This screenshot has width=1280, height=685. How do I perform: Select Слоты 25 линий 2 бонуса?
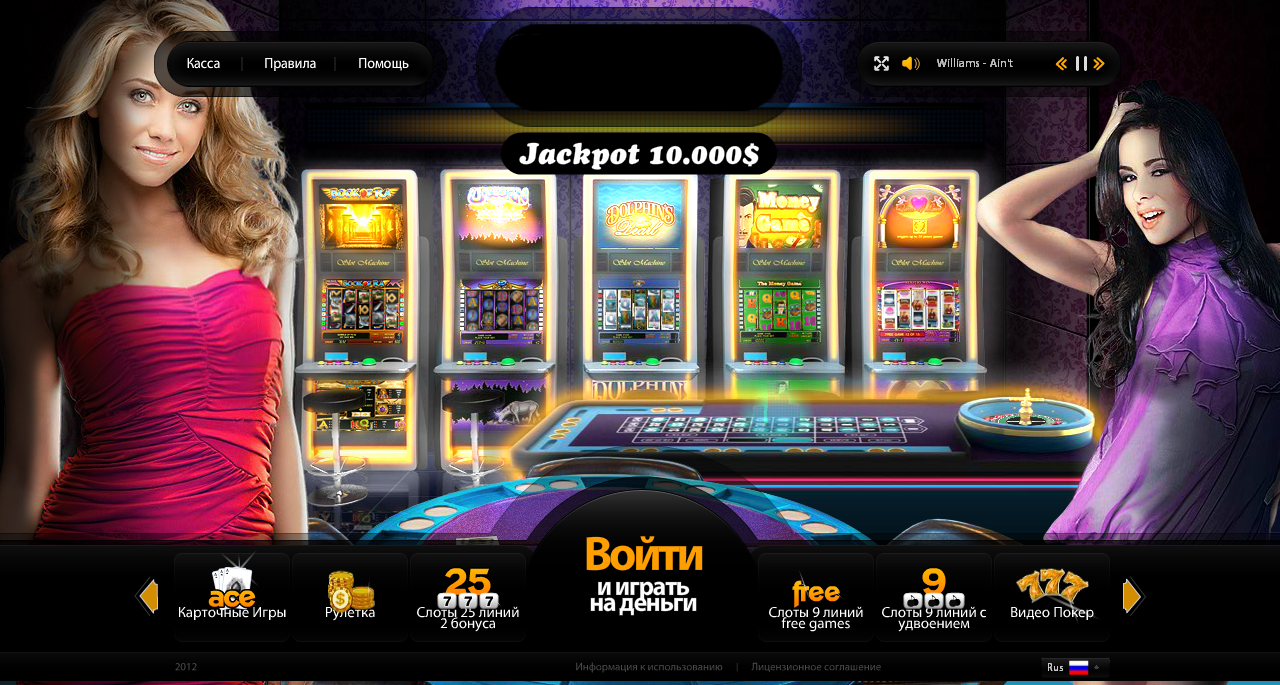[468, 597]
